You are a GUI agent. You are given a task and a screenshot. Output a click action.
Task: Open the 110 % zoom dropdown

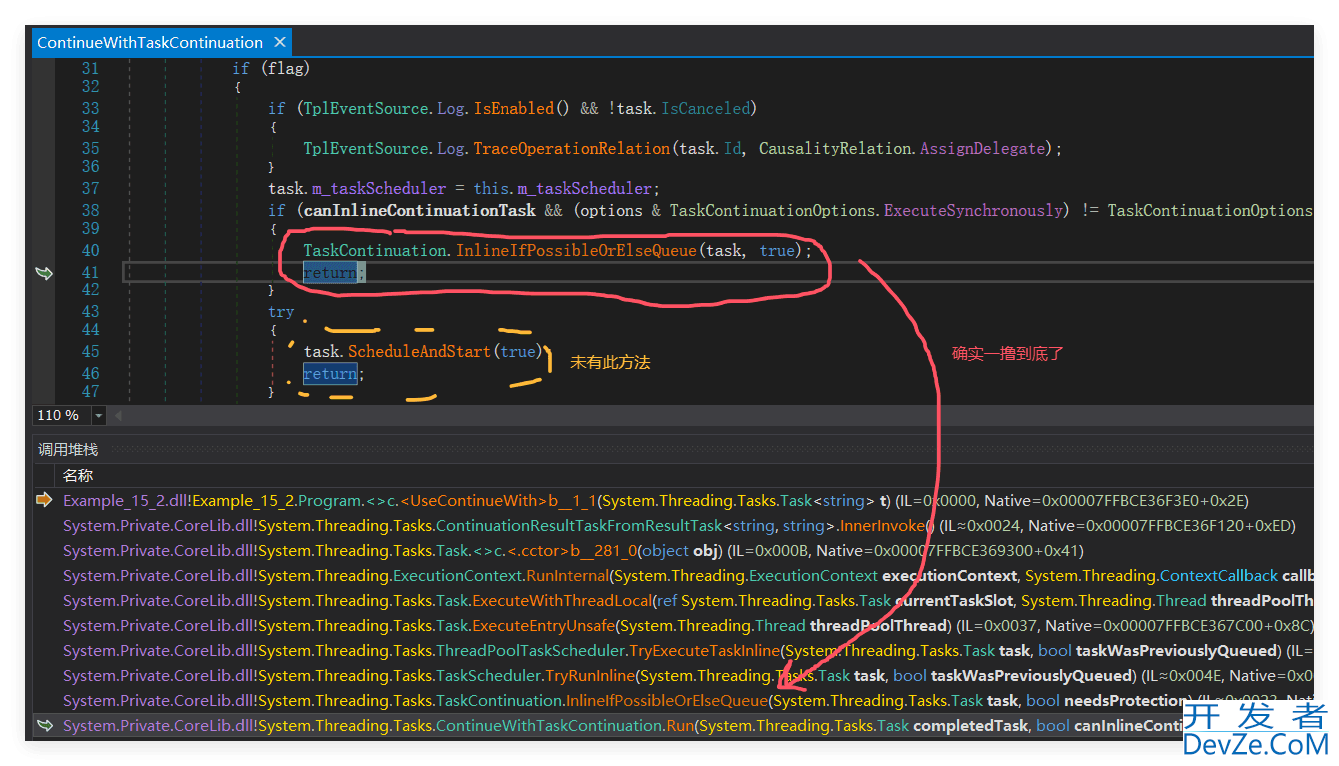[98, 415]
